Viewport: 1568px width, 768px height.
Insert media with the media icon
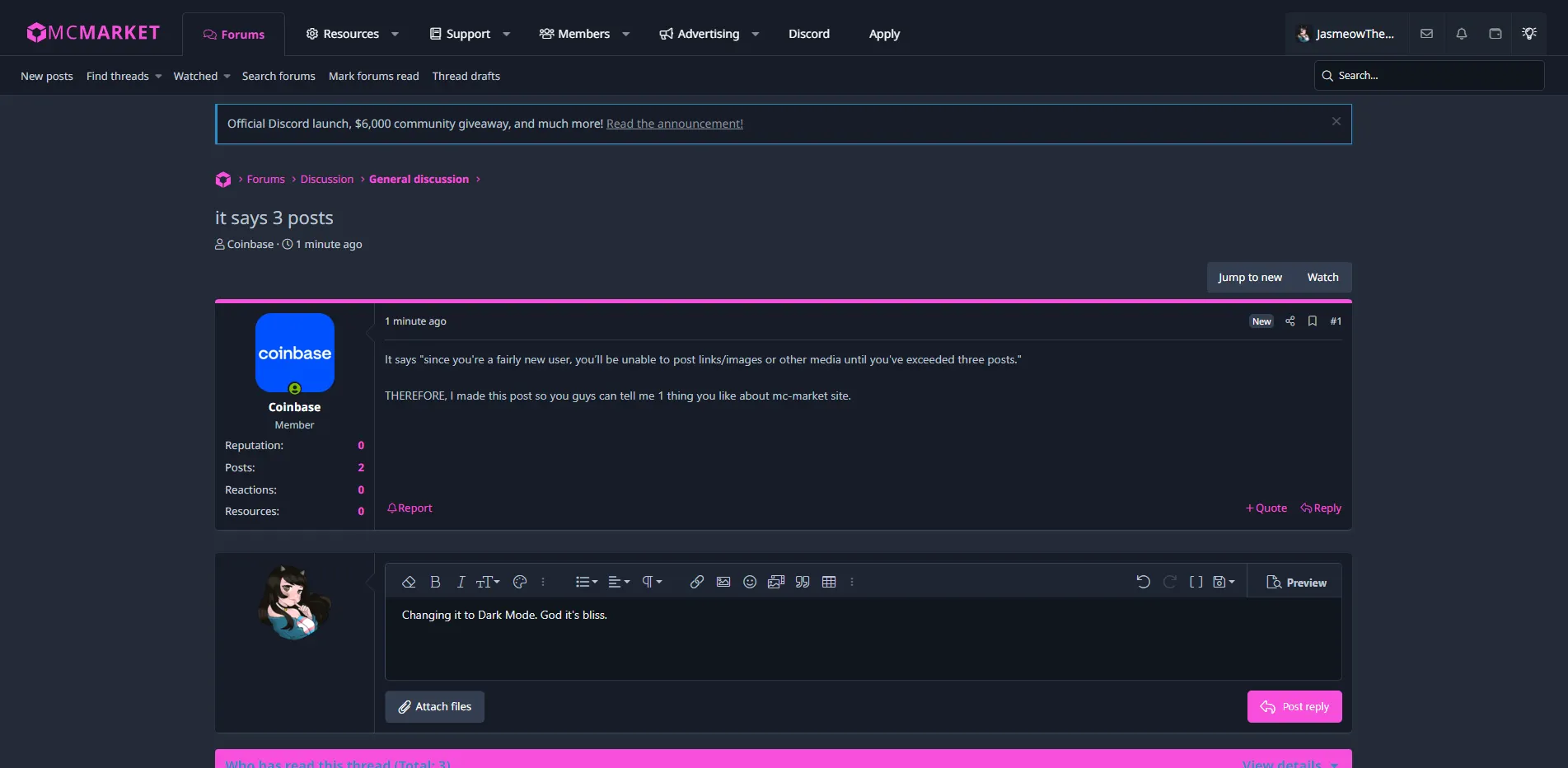point(776,582)
